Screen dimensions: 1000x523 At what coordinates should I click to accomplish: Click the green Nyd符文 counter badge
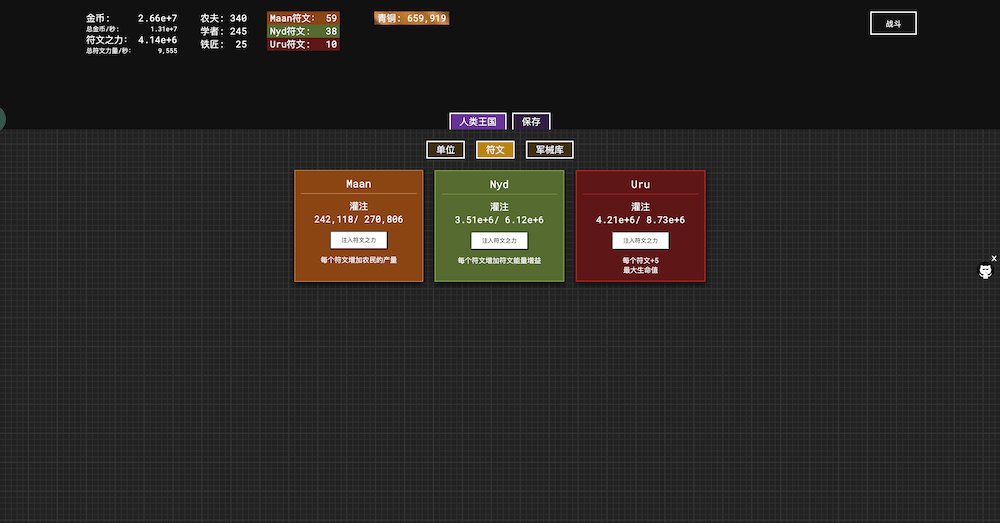coord(303,31)
